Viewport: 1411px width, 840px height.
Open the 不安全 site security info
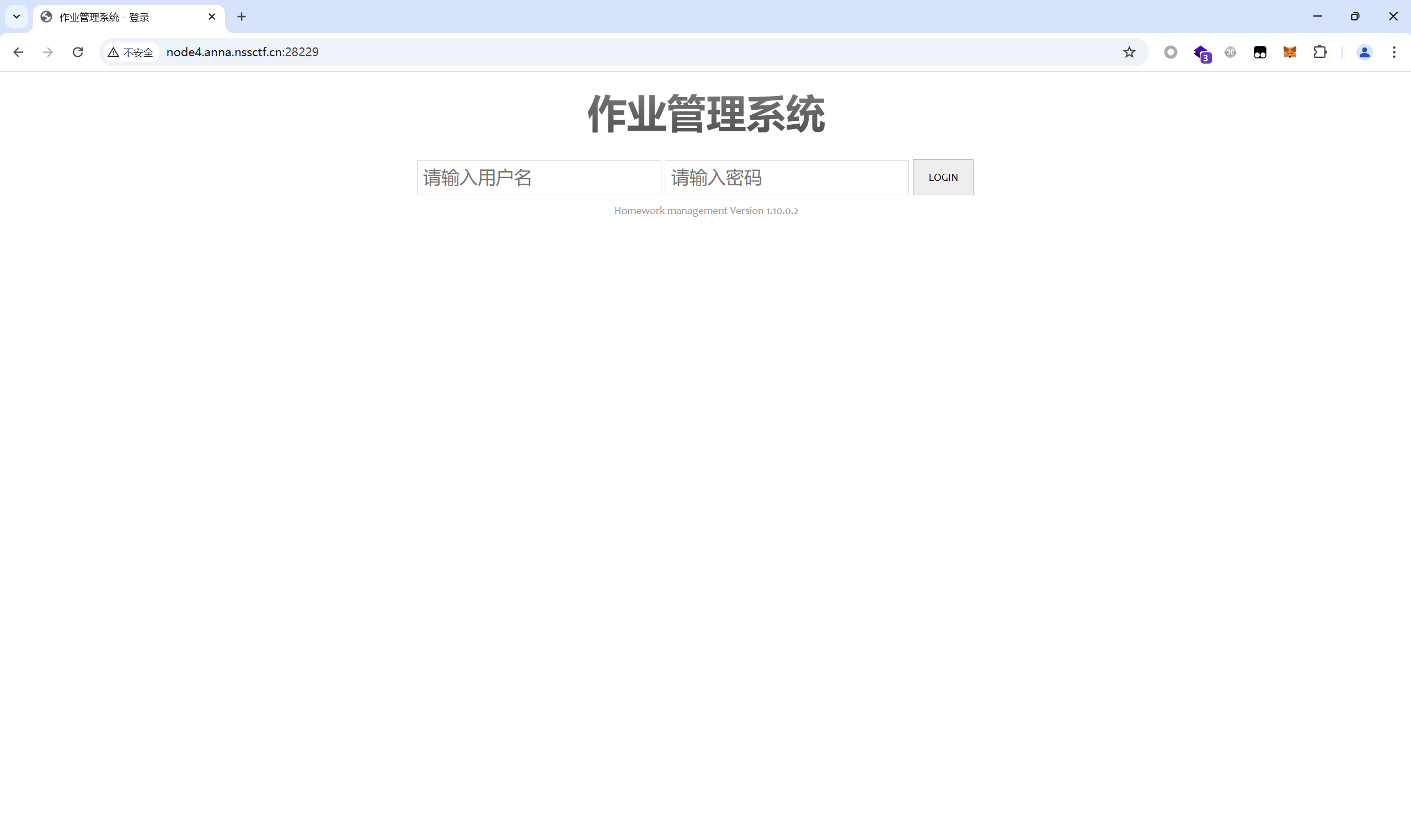131,52
